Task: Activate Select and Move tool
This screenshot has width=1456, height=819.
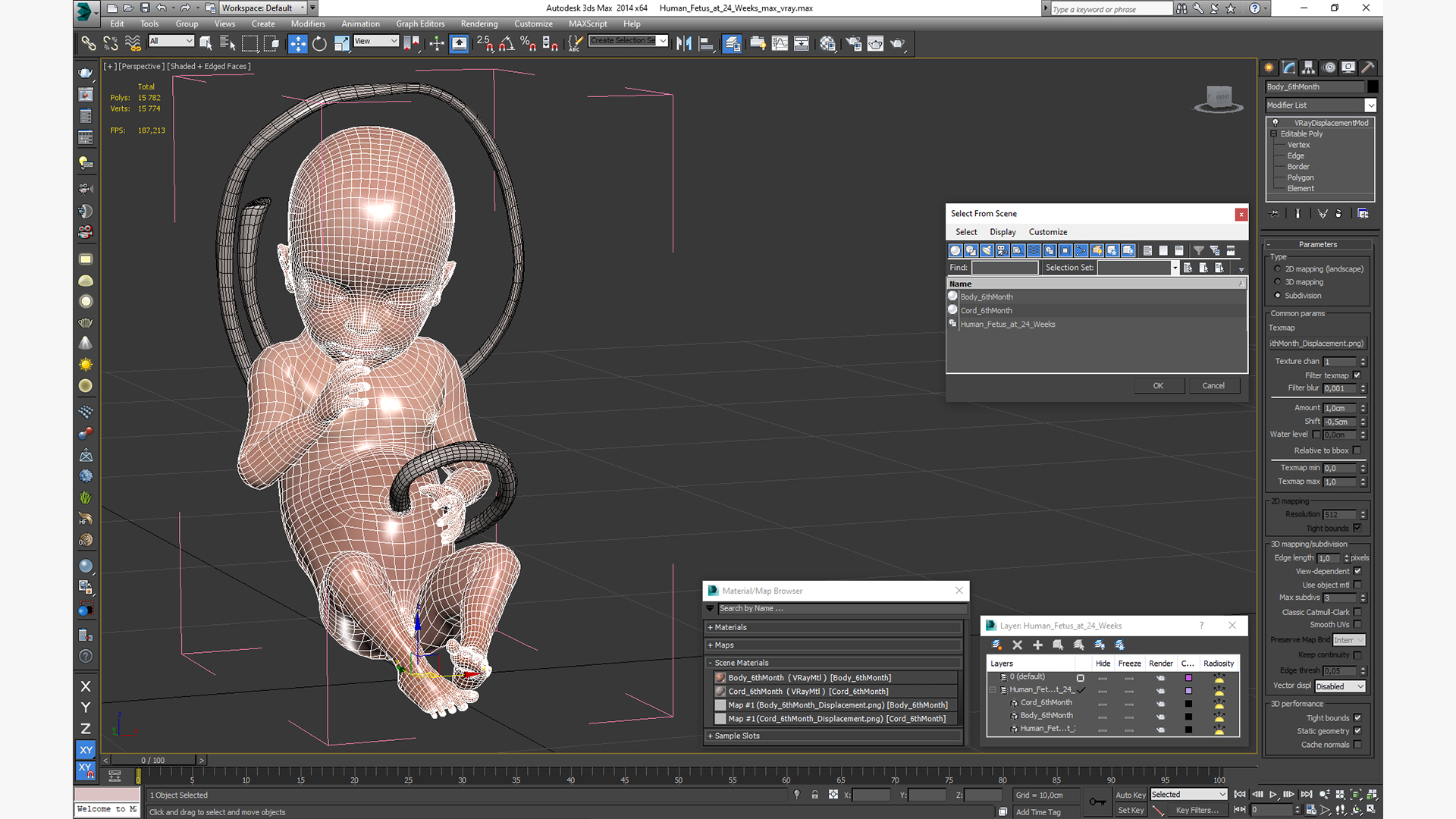Action: (x=297, y=44)
